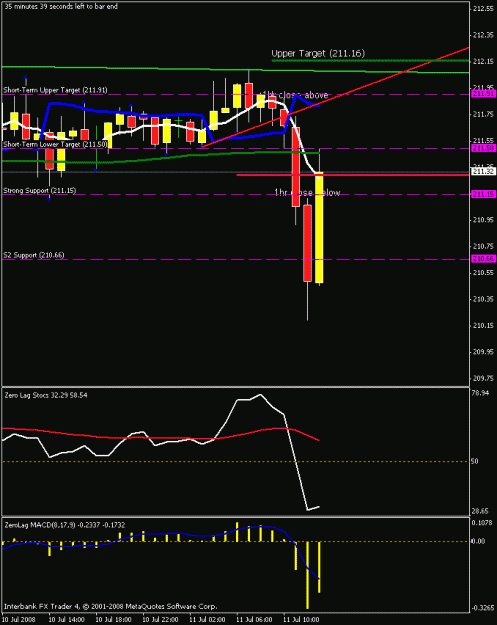Select the red candle with longest lower wick
Image resolution: width=497 pixels, height=625 pixels.
[x=307, y=243]
